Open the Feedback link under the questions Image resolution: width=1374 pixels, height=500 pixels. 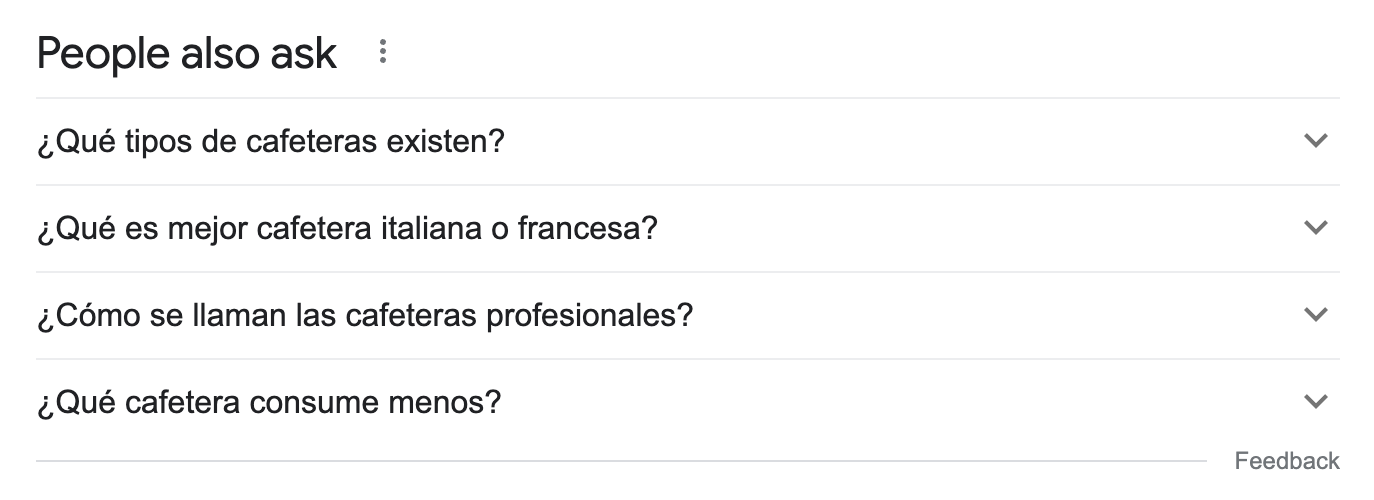coord(1287,461)
